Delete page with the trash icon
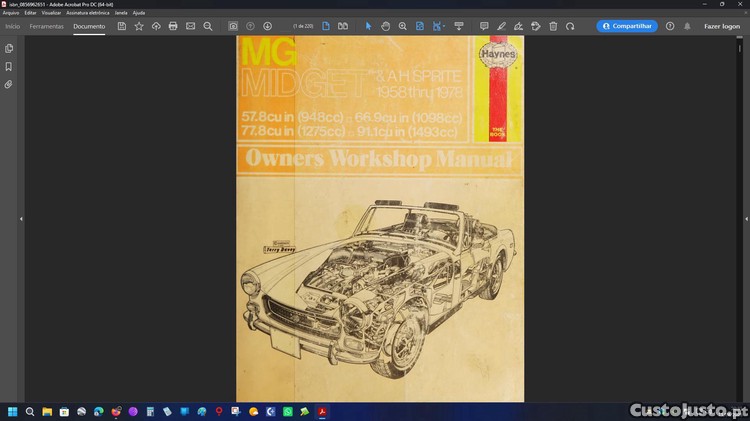This screenshot has width=750, height=421. pos(553,26)
